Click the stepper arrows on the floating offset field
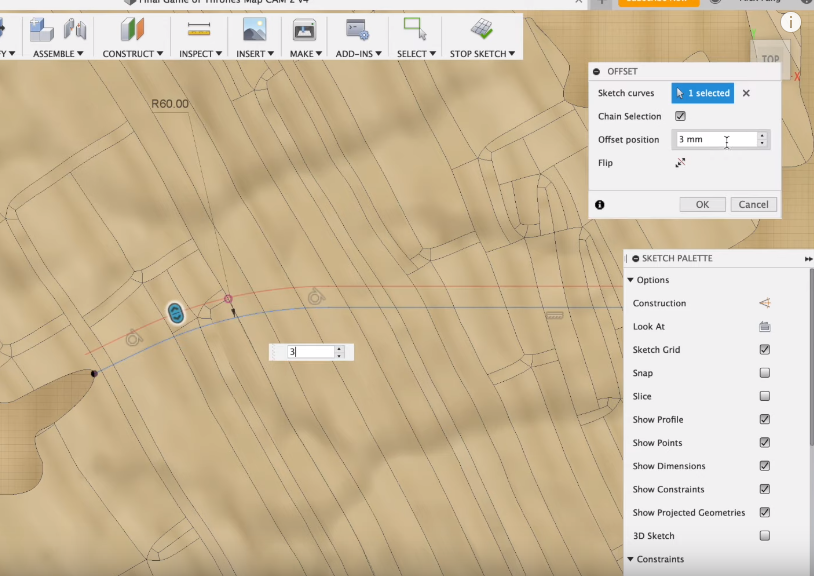Screen dimensions: 814x576 339,352
